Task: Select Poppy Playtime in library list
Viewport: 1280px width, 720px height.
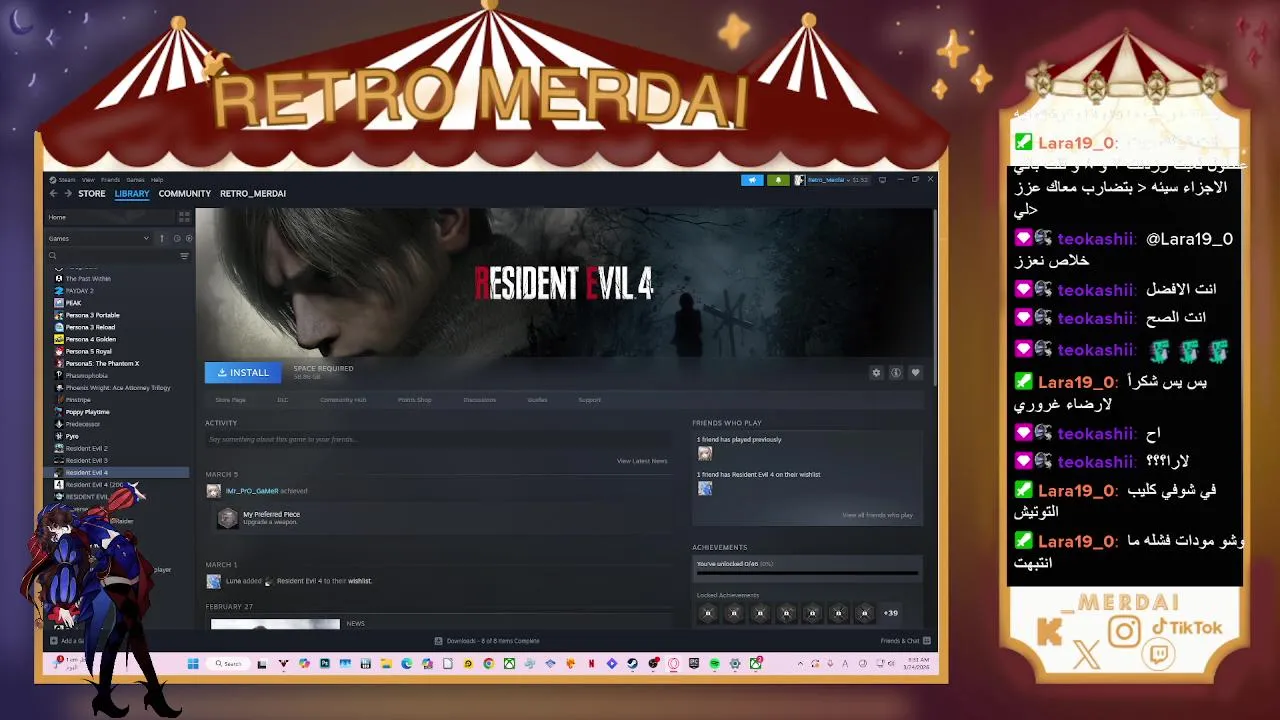Action: 87,412
